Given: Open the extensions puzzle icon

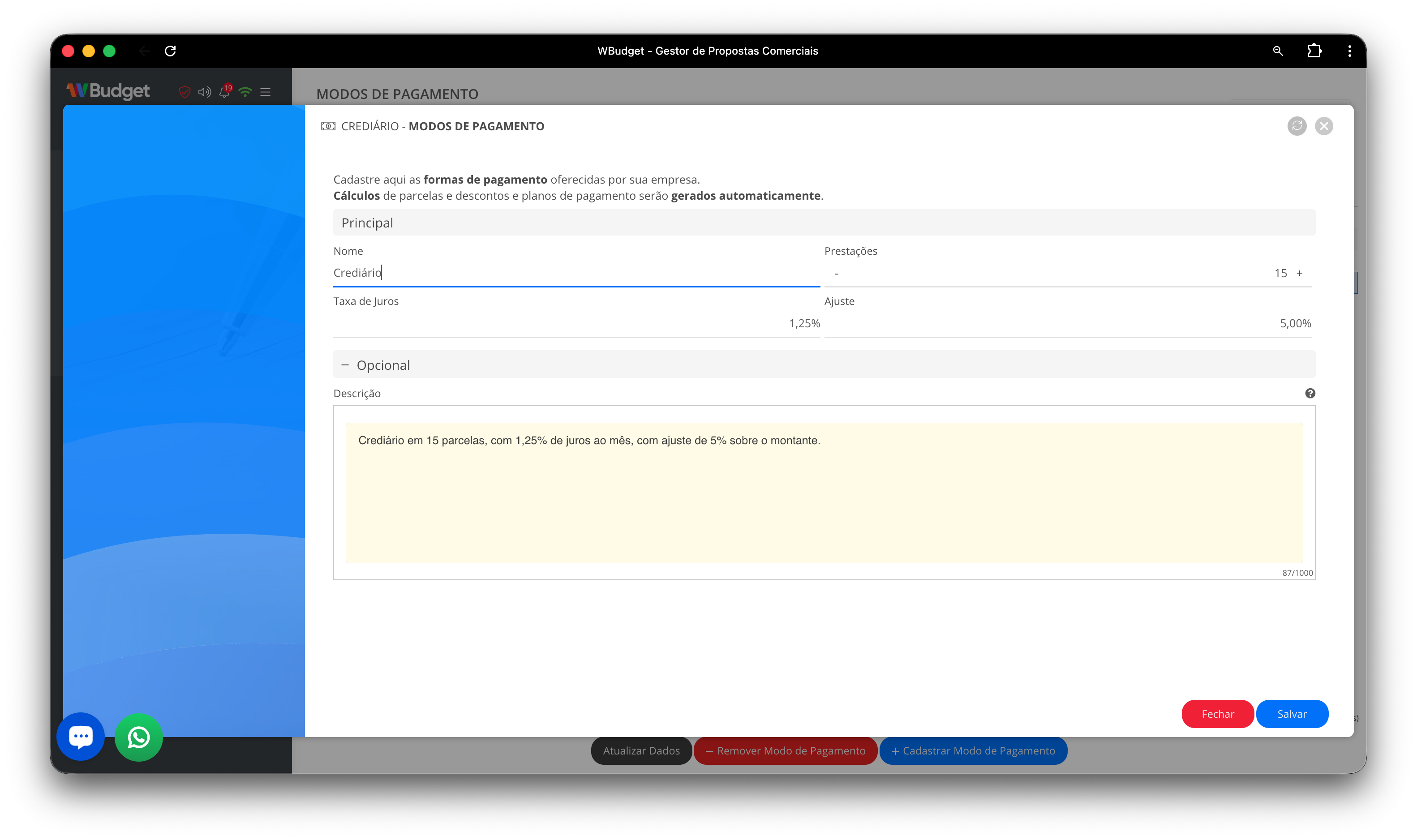Looking at the screenshot, I should pos(1314,51).
